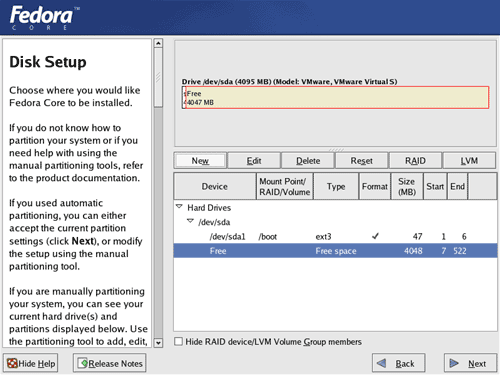Click the ext3 type cell
The image size is (500, 375).
point(323,237)
